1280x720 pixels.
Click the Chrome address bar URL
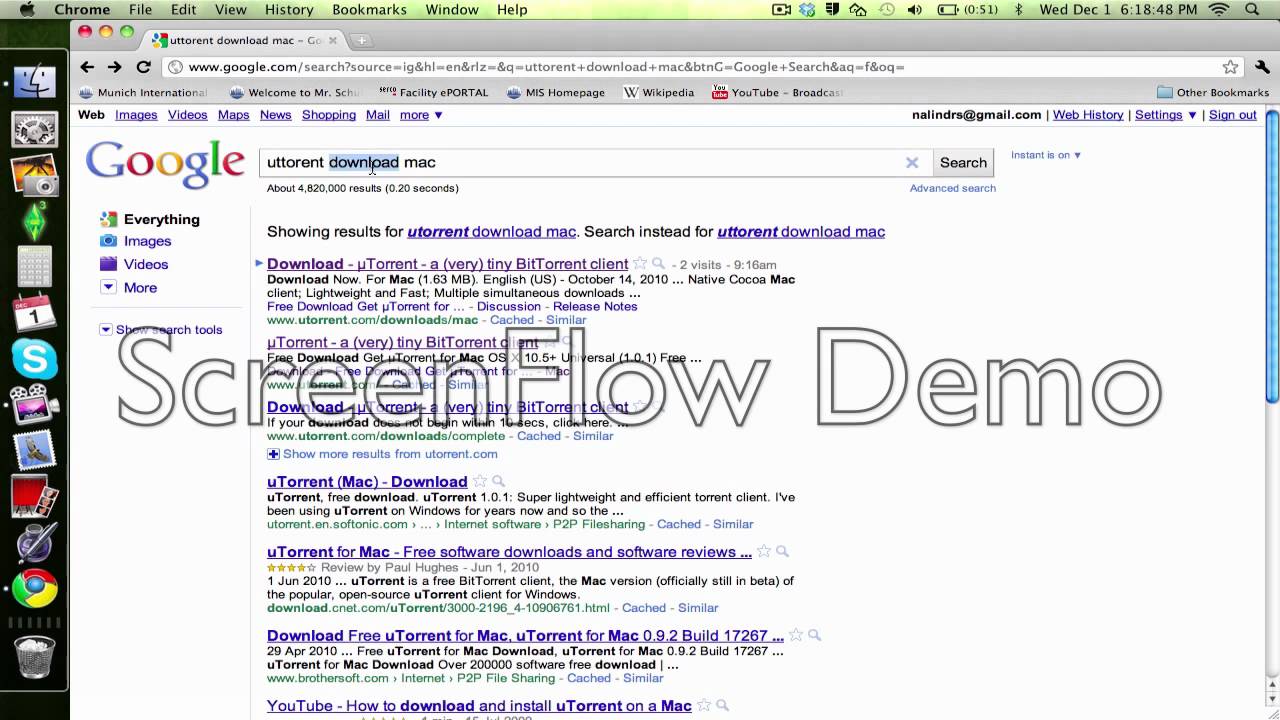coord(546,67)
